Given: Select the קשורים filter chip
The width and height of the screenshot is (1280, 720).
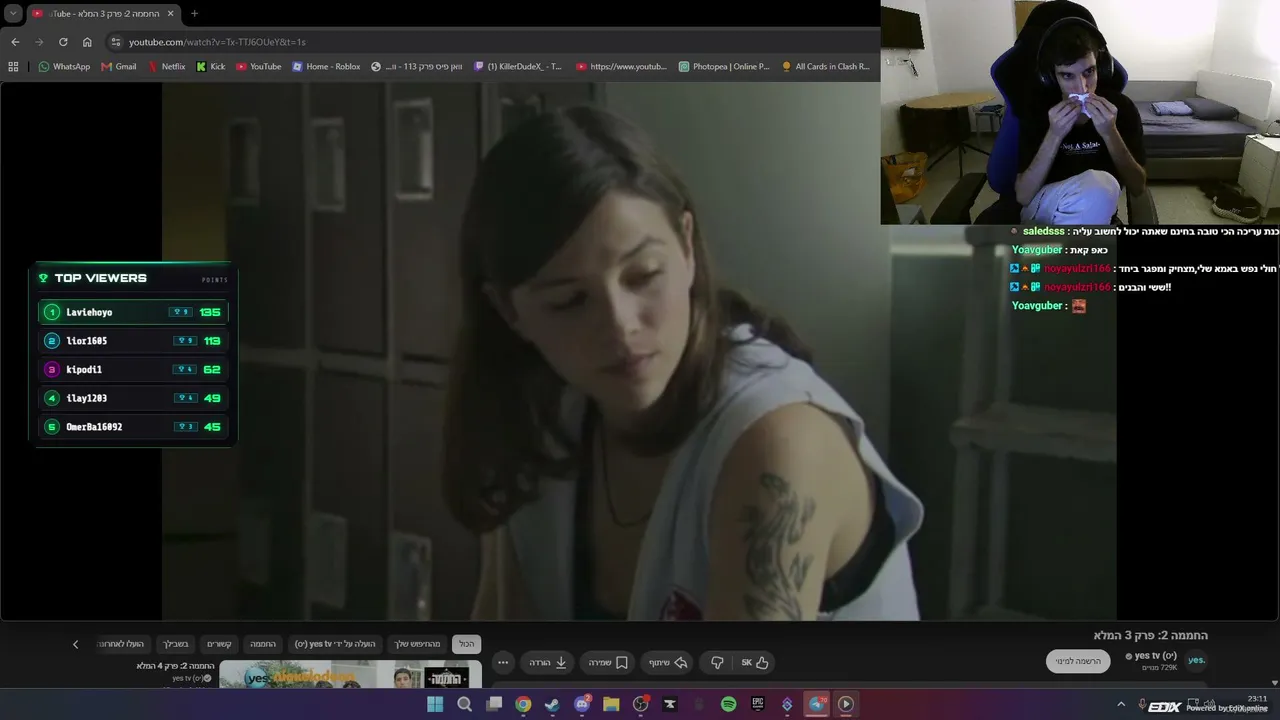Looking at the screenshot, I should coord(219,644).
